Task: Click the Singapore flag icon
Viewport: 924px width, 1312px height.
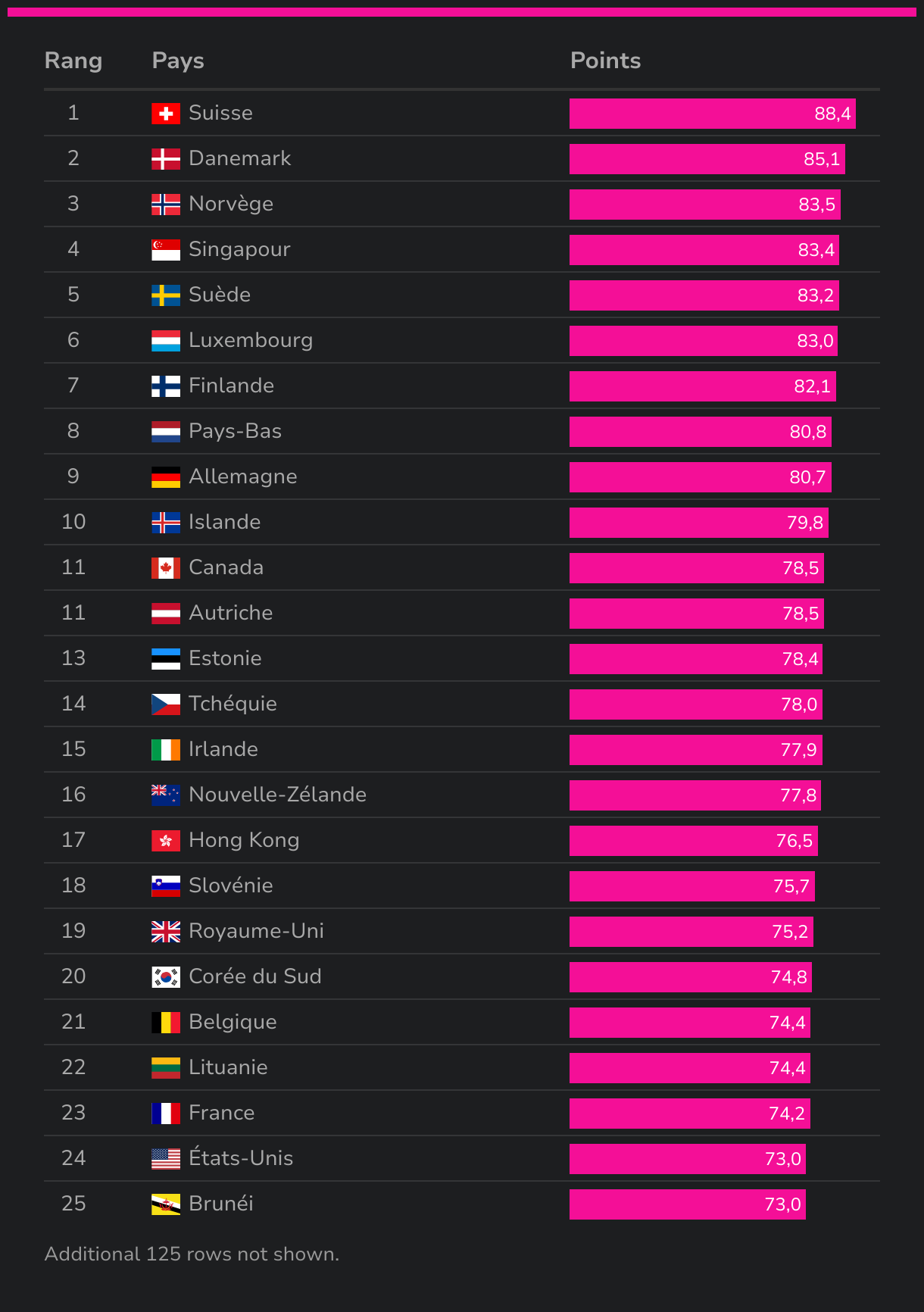Action: tap(166, 250)
